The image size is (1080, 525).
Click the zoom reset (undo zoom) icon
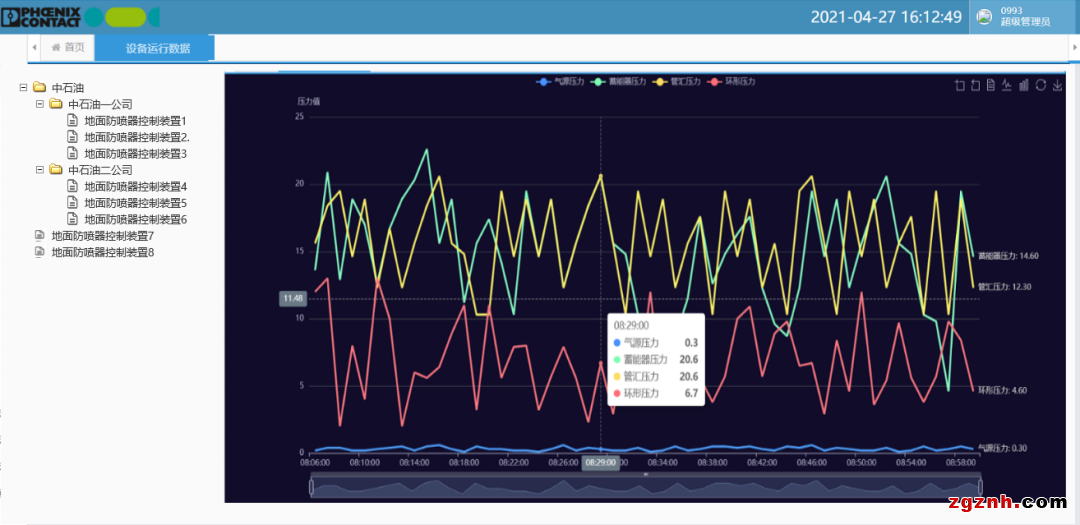975,85
